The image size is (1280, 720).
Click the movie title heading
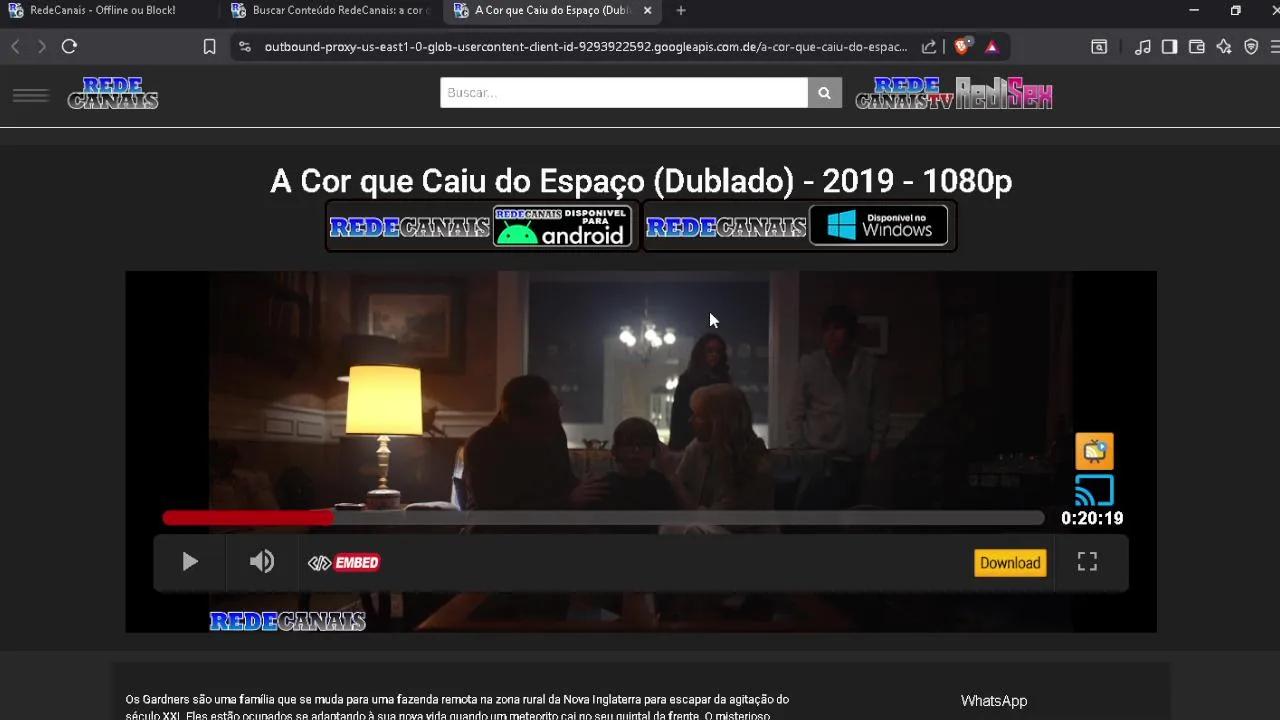pyautogui.click(x=641, y=181)
